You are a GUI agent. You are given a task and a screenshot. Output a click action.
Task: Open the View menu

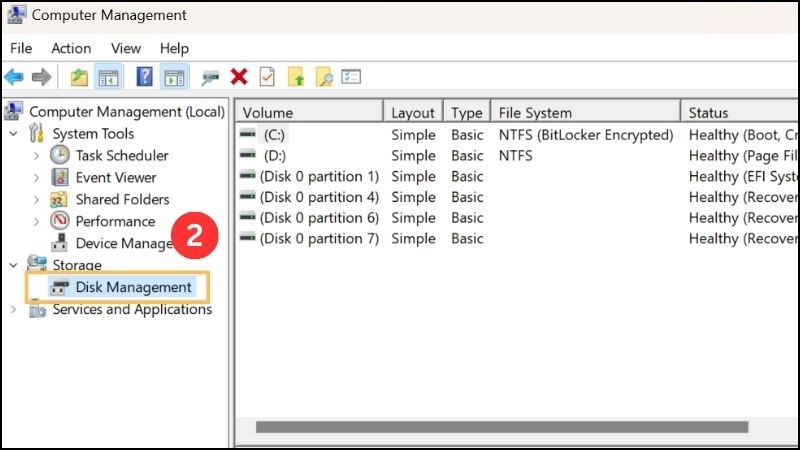coord(126,48)
